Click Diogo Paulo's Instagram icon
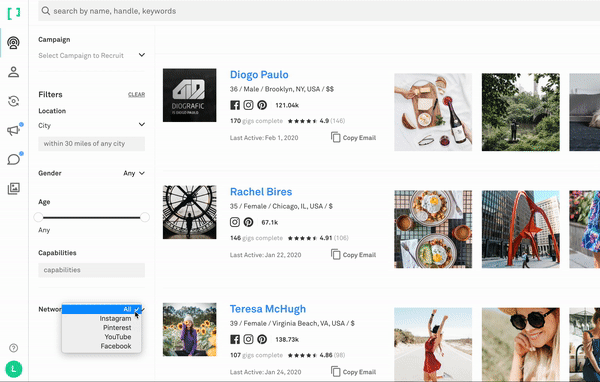Screen dimensions: 600x382 click(248, 105)
